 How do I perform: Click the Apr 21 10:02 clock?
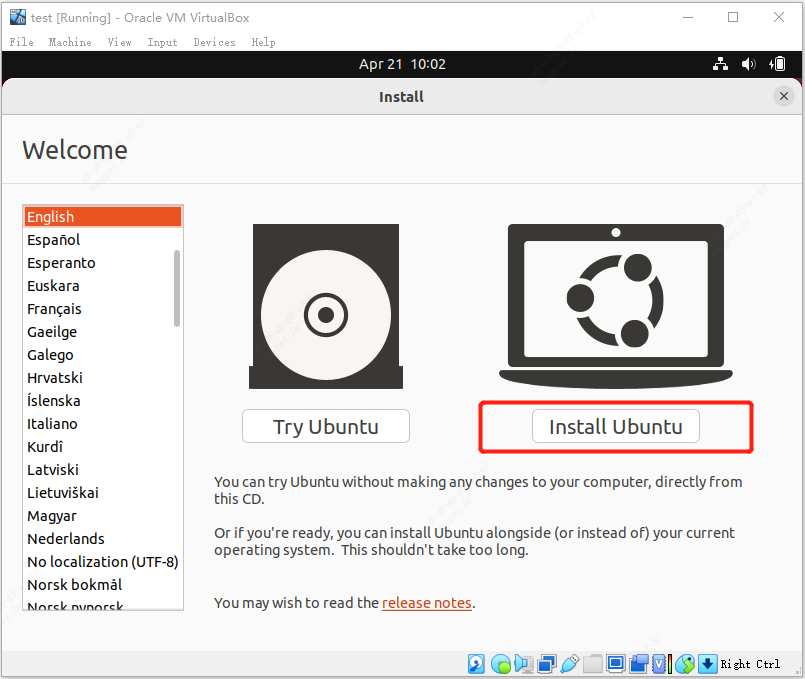pos(402,64)
